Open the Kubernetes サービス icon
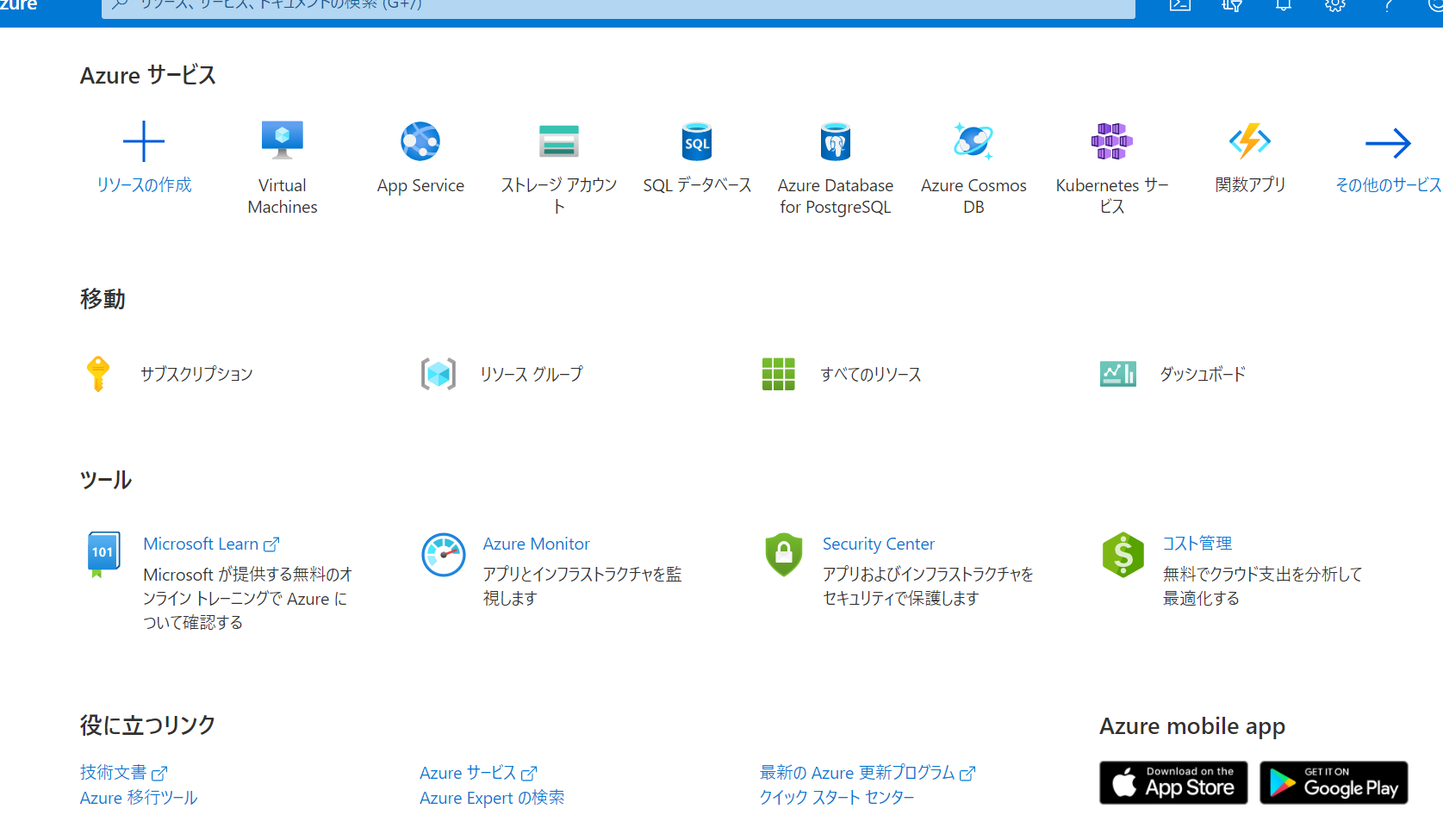 click(1112, 141)
